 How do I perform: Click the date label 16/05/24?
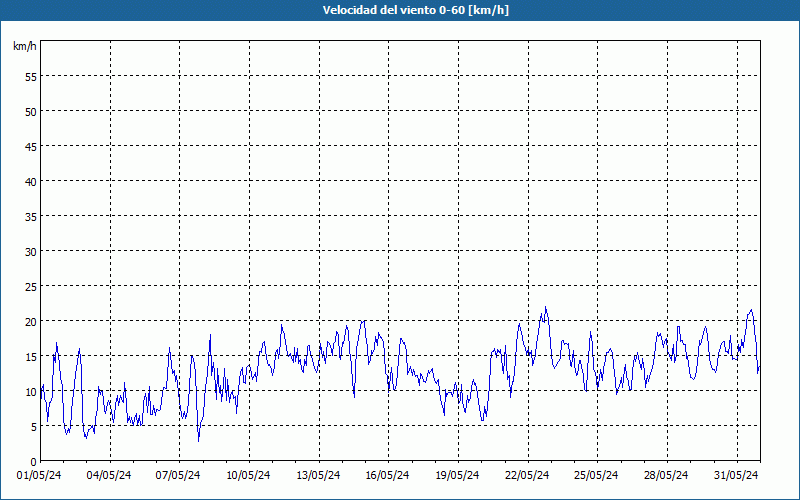[387, 475]
